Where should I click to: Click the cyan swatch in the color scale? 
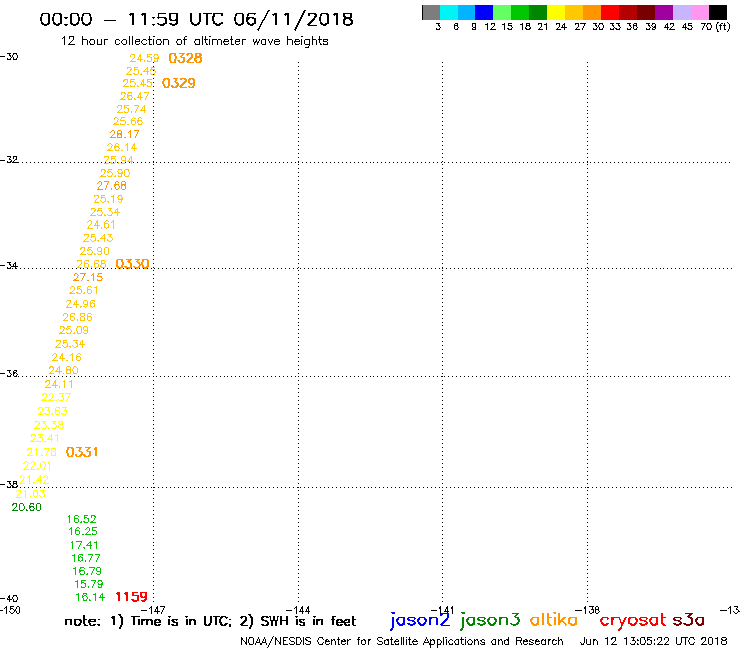449,12
